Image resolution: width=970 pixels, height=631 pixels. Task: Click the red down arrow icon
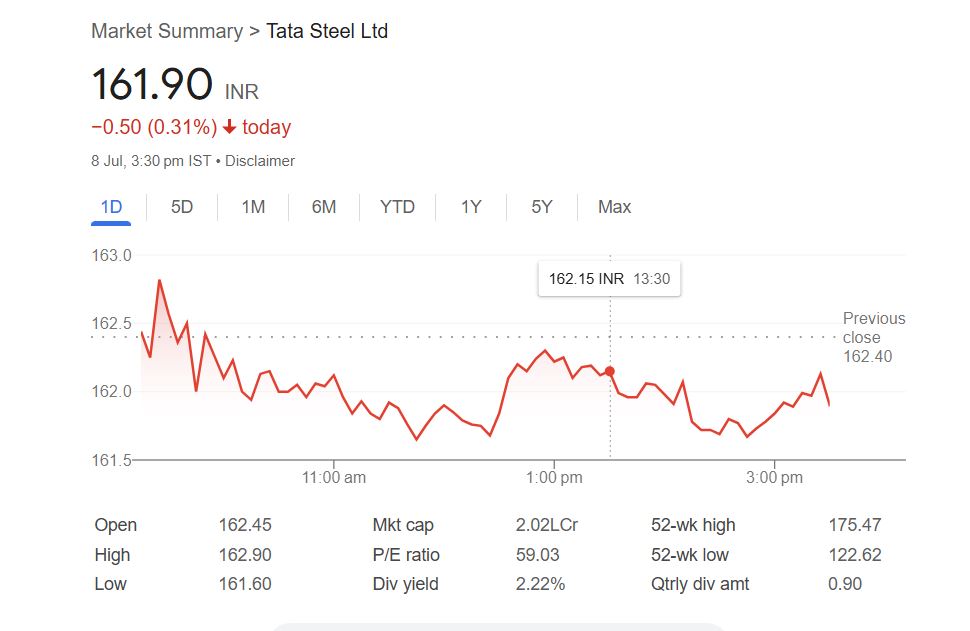click(x=229, y=127)
